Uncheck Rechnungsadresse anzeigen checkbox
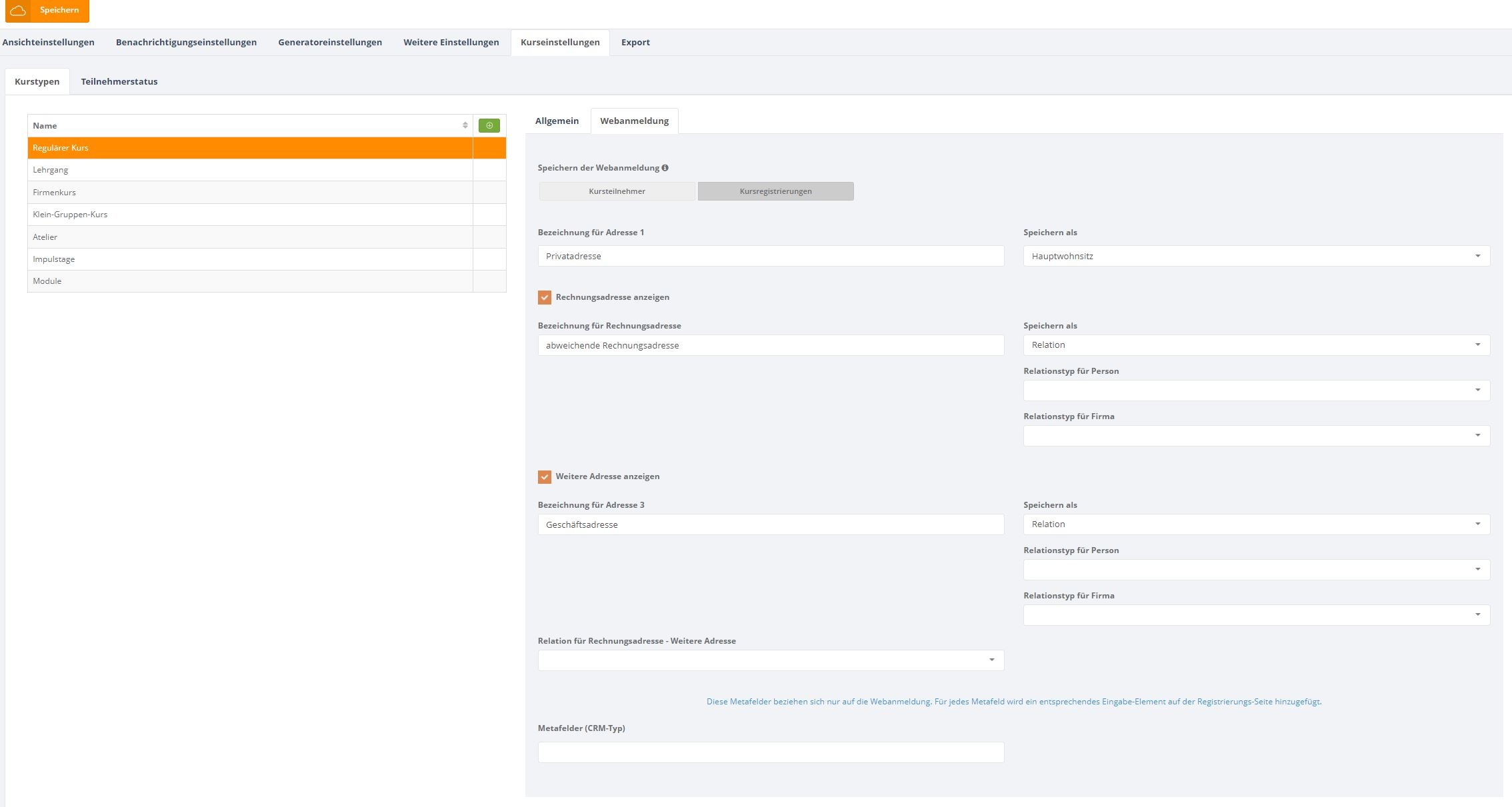1512x807 pixels. (x=545, y=297)
